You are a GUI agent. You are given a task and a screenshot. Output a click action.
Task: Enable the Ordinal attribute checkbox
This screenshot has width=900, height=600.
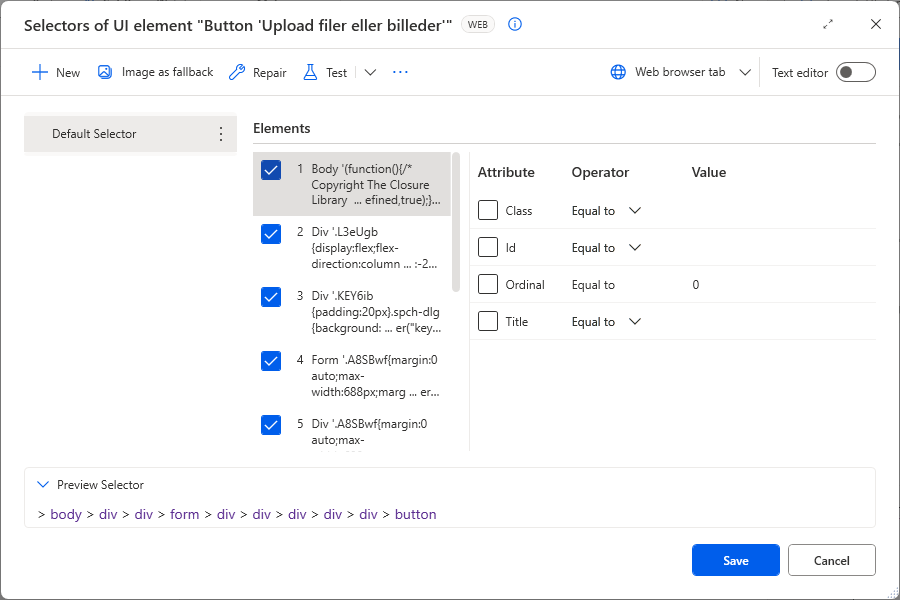tap(488, 284)
